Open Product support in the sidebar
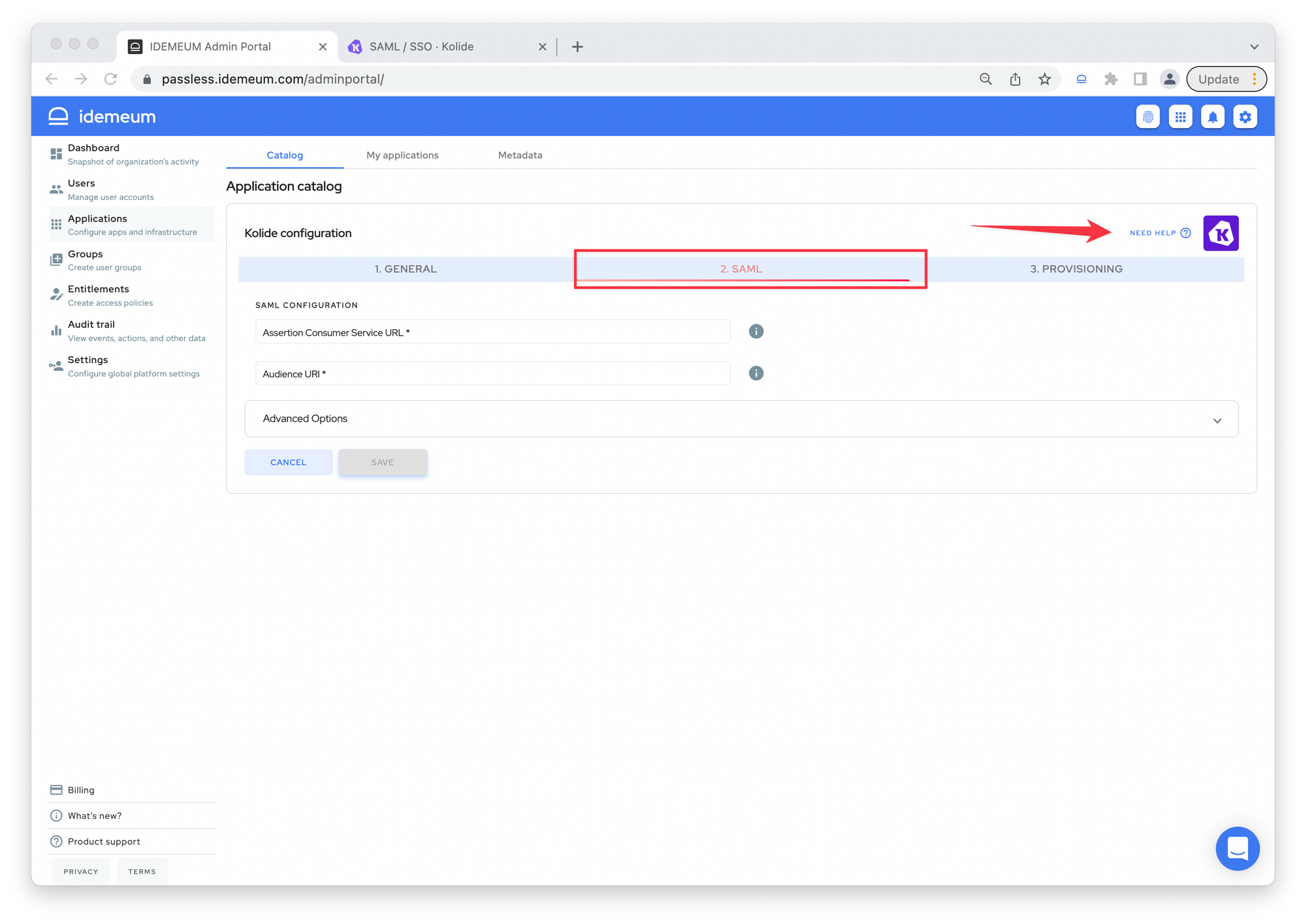The image size is (1306, 924). pos(131,841)
